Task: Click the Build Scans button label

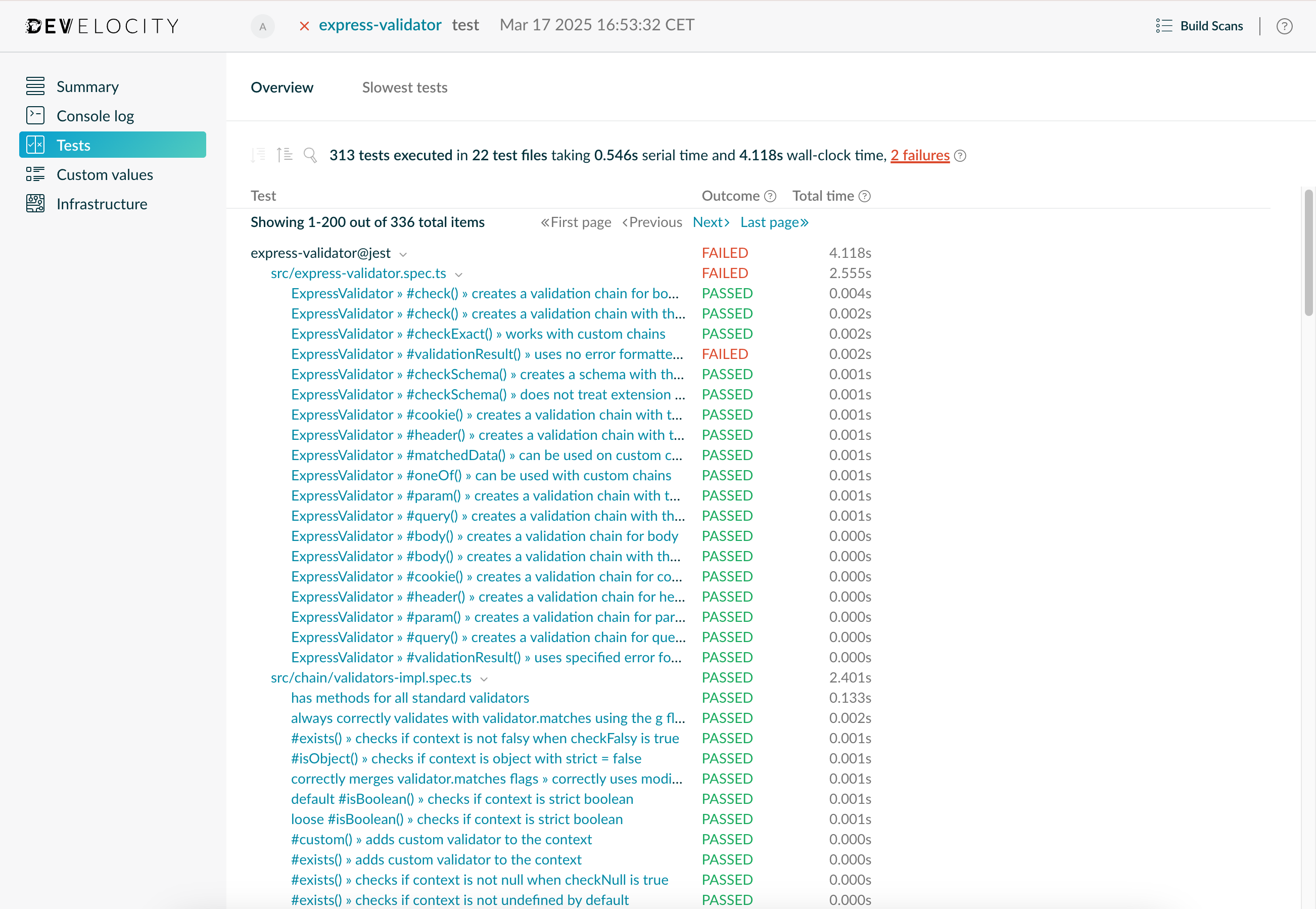Action: [1211, 26]
